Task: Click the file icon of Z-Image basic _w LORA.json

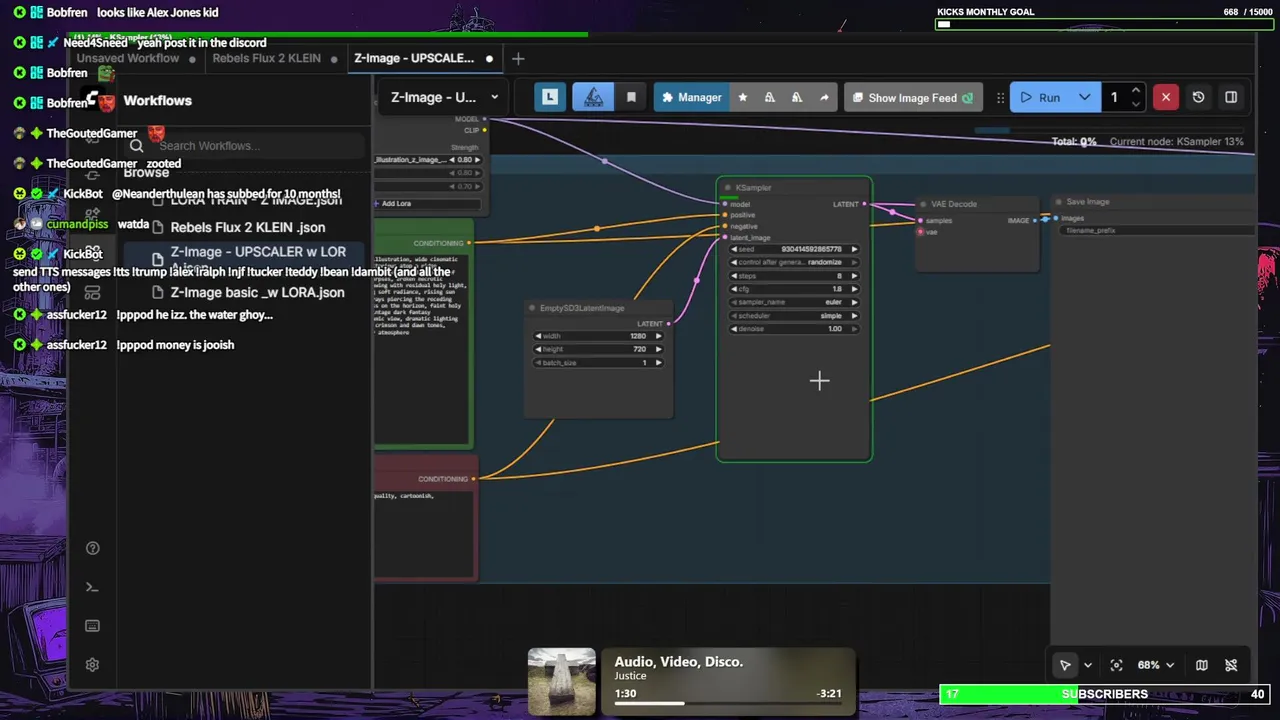Action: (x=157, y=293)
